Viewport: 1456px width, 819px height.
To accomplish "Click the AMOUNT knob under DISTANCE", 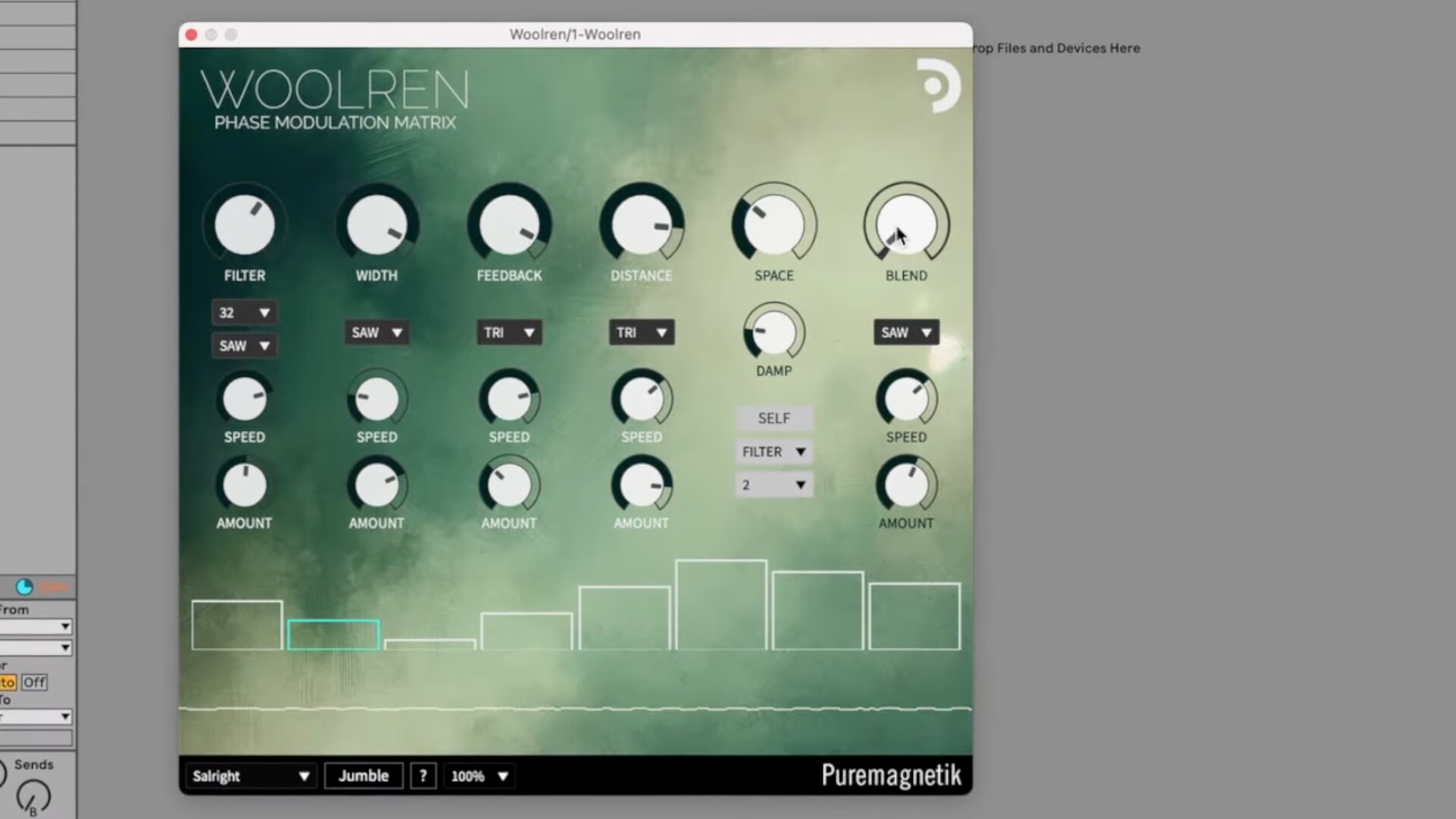I will pos(642,485).
